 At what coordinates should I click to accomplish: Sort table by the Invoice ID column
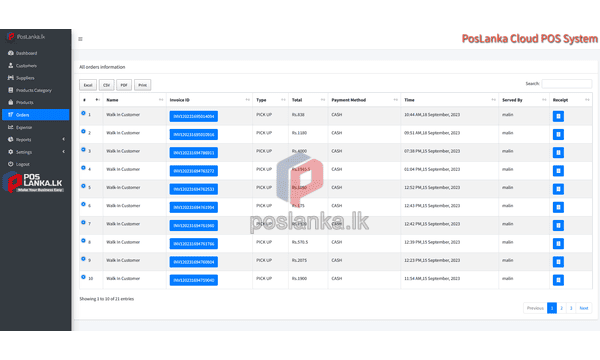(x=209, y=100)
